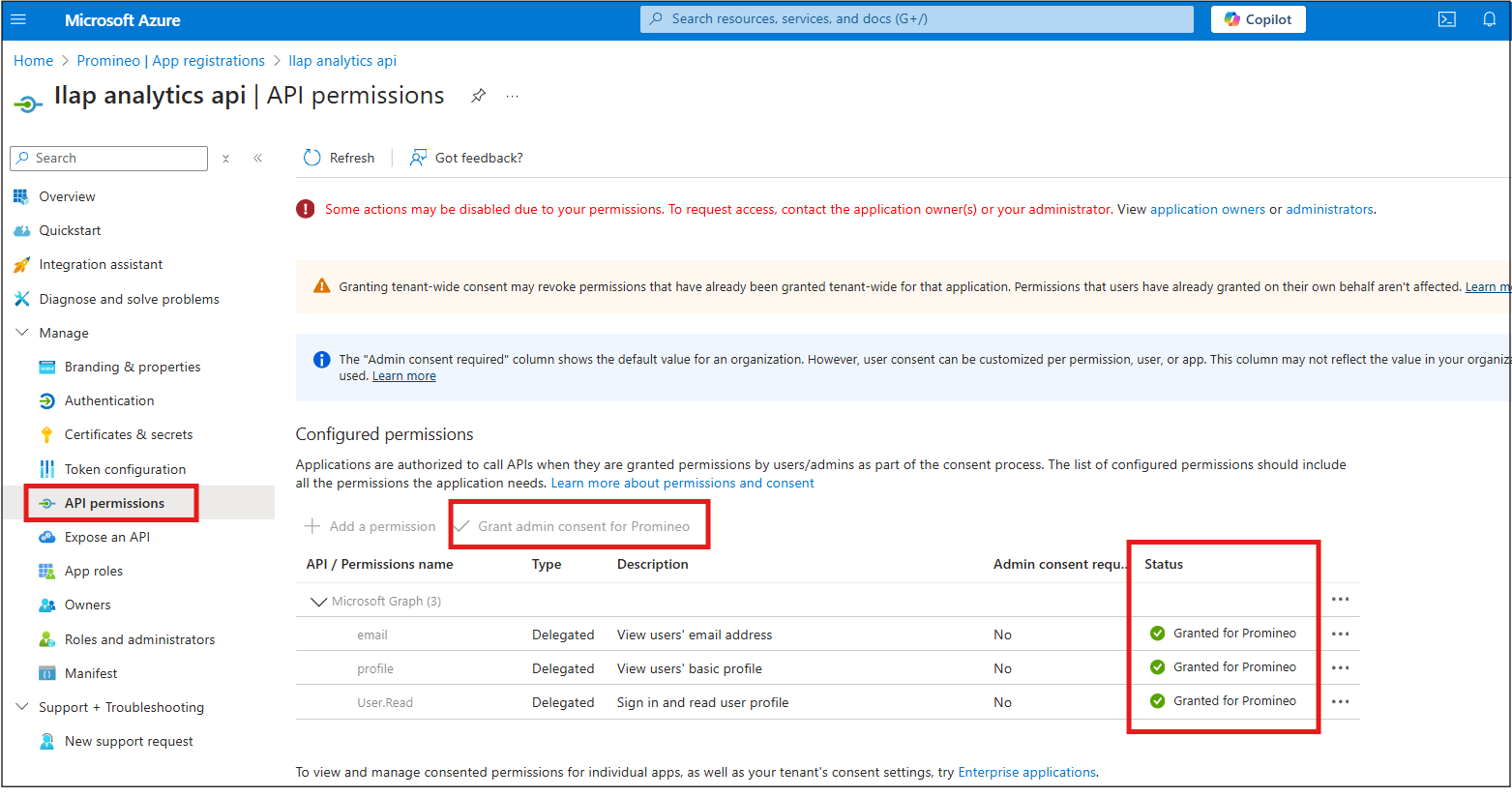Open the hamburger portal menu
1512x797 pixels.
pyautogui.click(x=18, y=19)
